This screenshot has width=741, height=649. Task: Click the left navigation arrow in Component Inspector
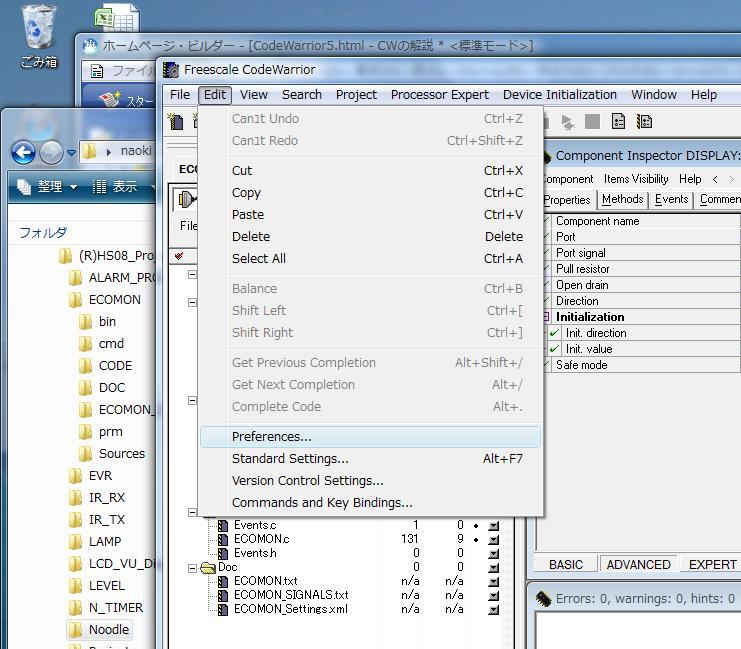point(715,179)
